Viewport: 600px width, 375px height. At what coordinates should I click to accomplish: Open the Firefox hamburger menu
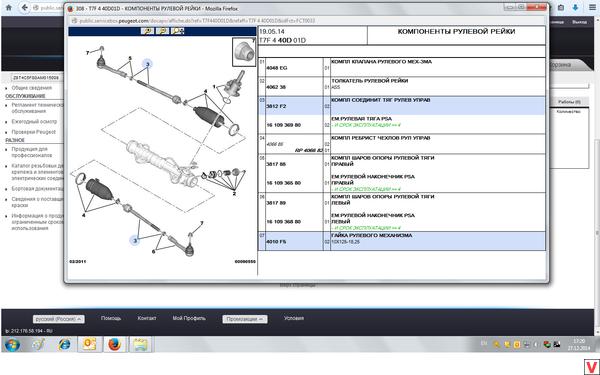coord(592,7)
